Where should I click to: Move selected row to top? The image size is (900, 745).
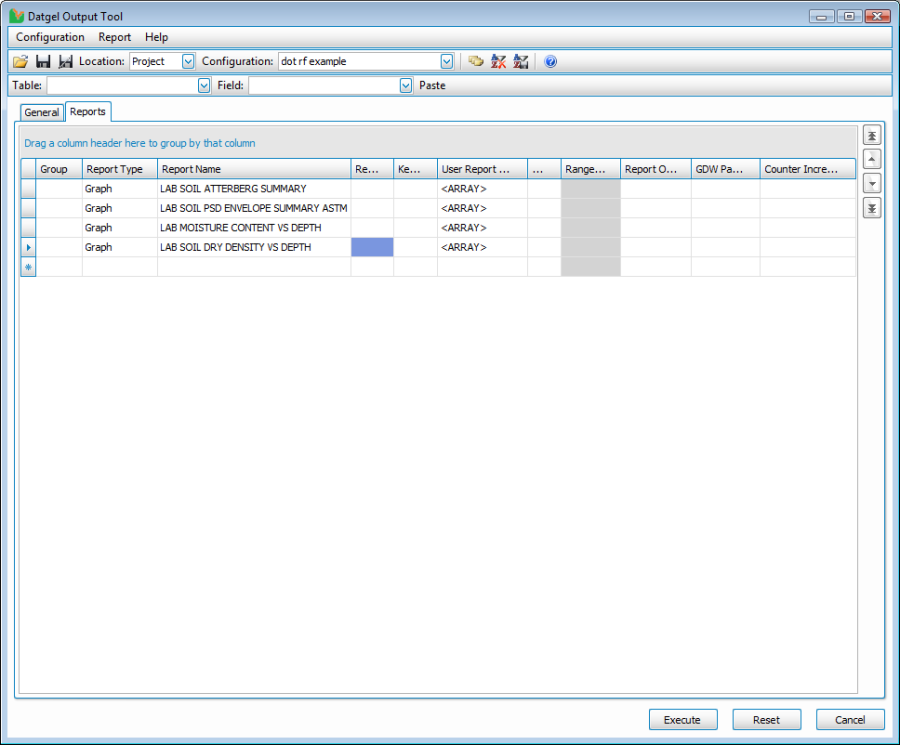point(871,136)
